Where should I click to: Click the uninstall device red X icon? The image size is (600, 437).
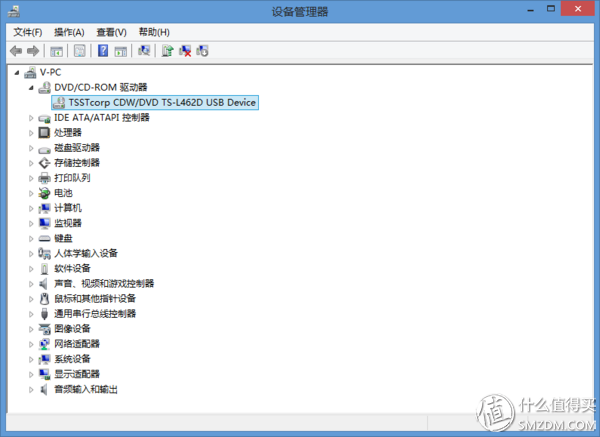click(x=185, y=50)
